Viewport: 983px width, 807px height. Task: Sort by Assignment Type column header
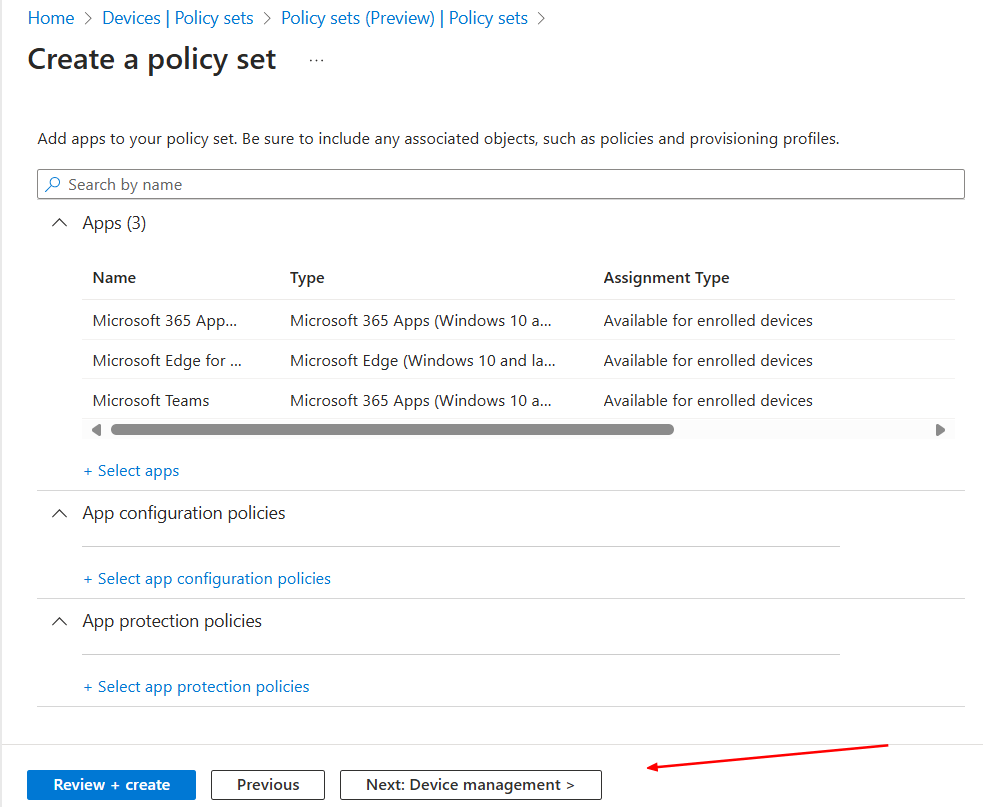pos(666,278)
